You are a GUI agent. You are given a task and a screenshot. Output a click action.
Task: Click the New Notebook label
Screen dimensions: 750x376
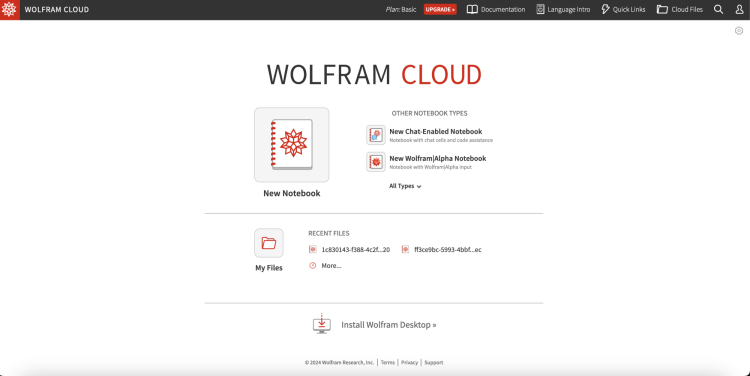[x=292, y=193]
